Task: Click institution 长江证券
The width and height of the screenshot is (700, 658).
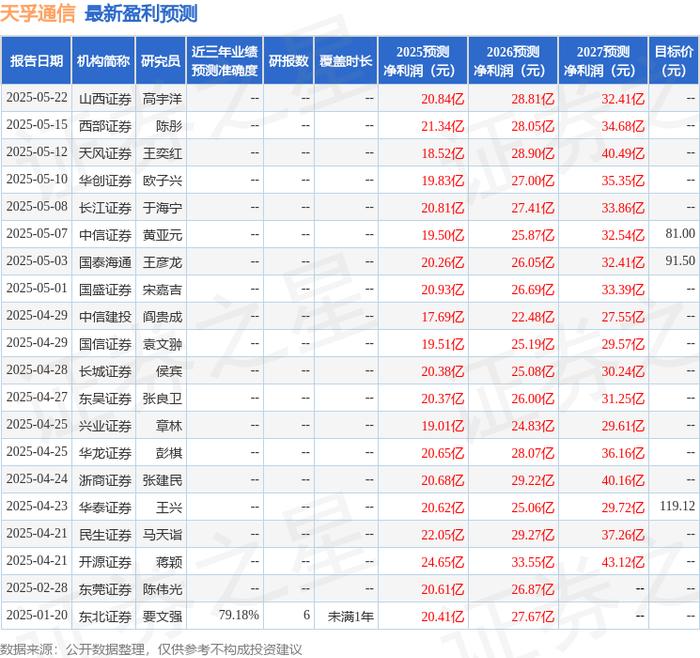Action: pyautogui.click(x=105, y=208)
